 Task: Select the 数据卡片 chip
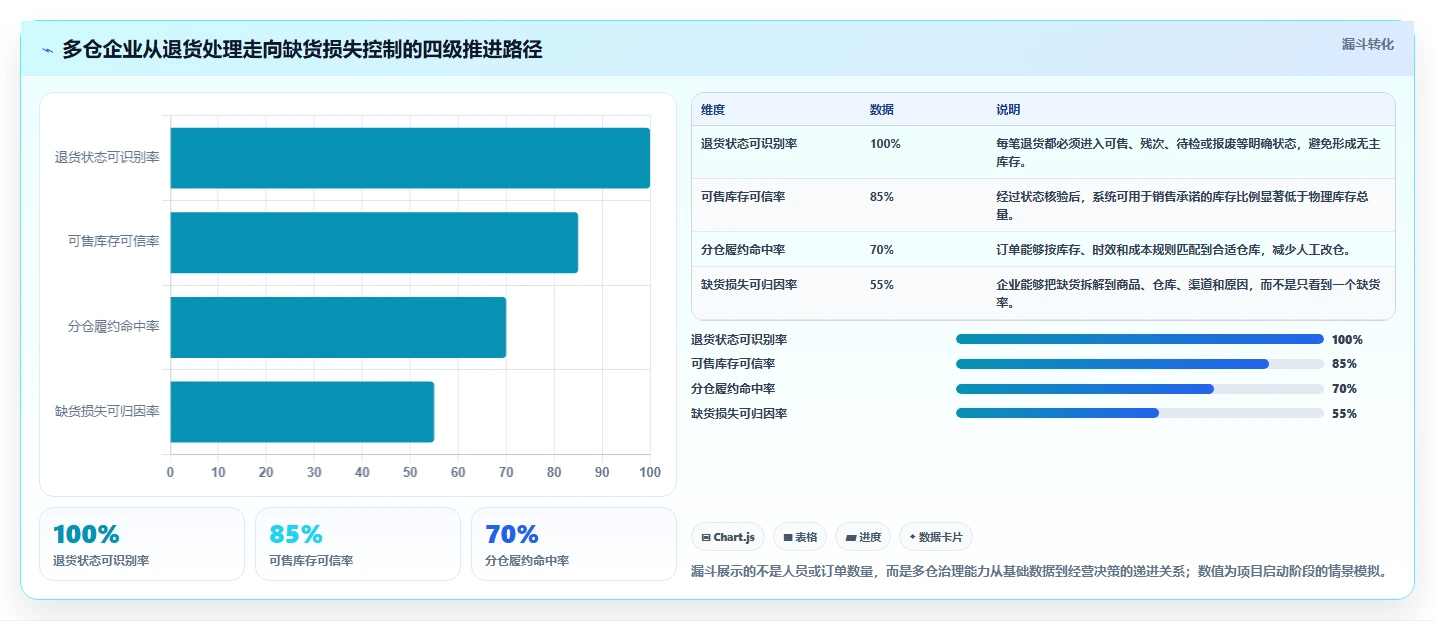point(936,537)
